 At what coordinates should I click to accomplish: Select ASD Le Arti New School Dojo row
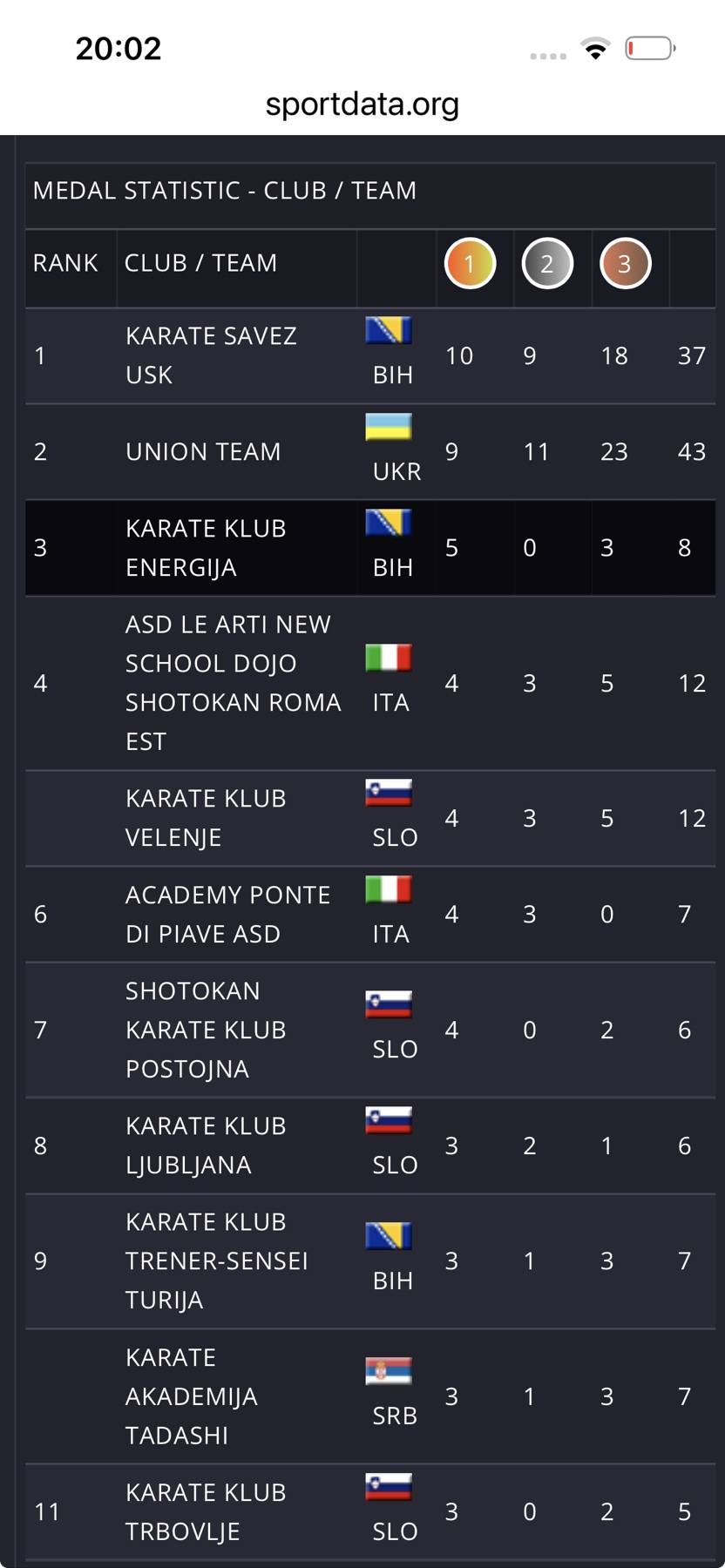[232, 683]
